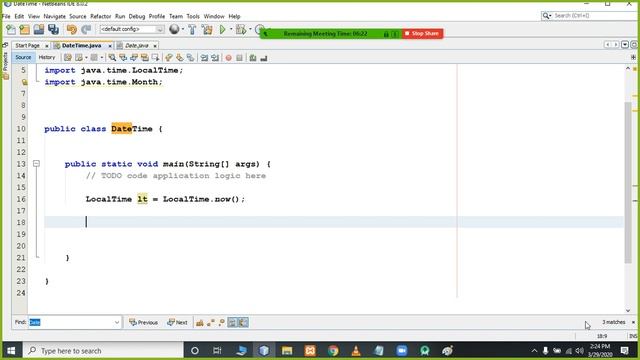Click the Debug Project icon

pyautogui.click(x=241, y=29)
